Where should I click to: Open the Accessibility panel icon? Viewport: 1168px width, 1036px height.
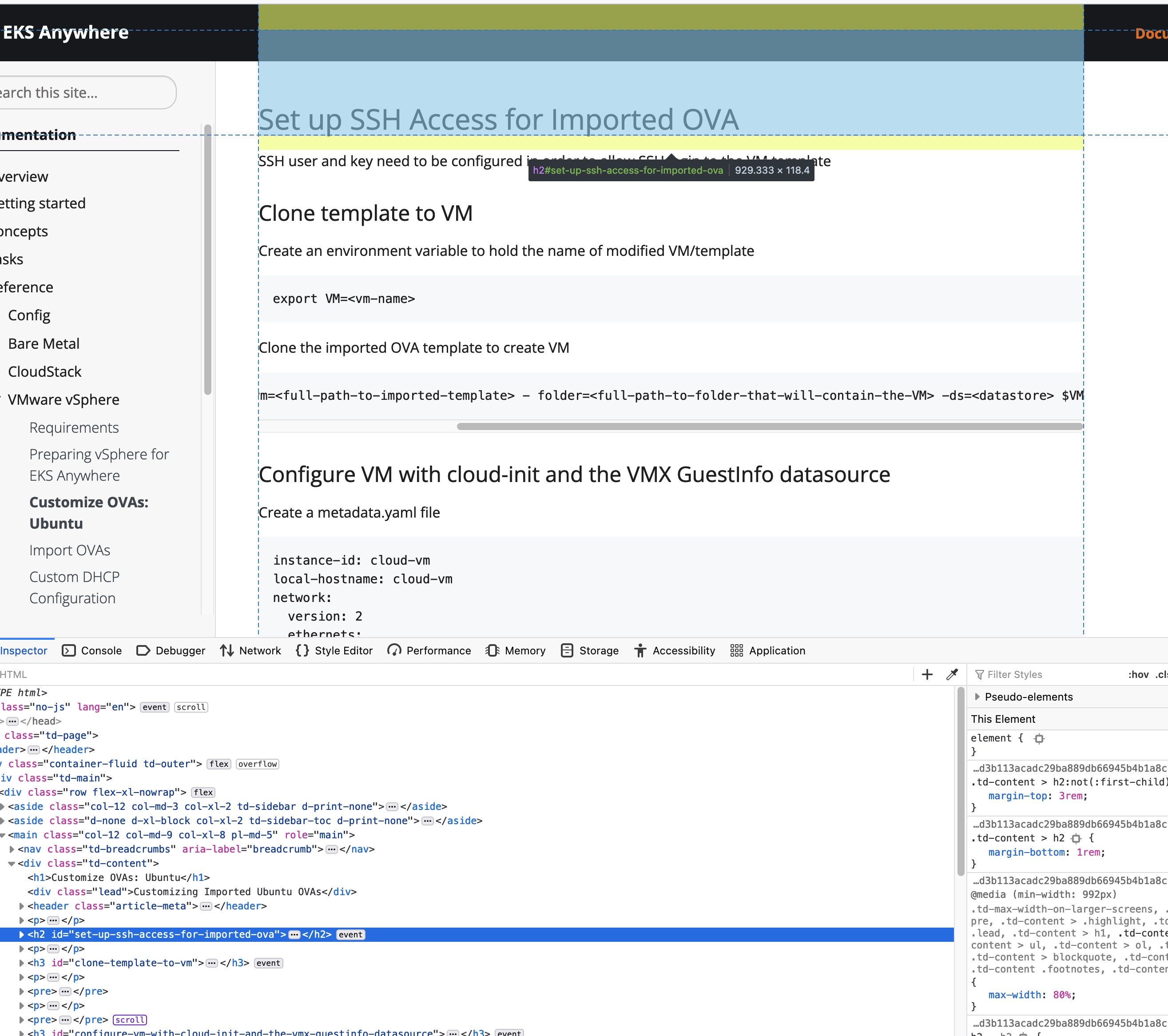pos(640,651)
